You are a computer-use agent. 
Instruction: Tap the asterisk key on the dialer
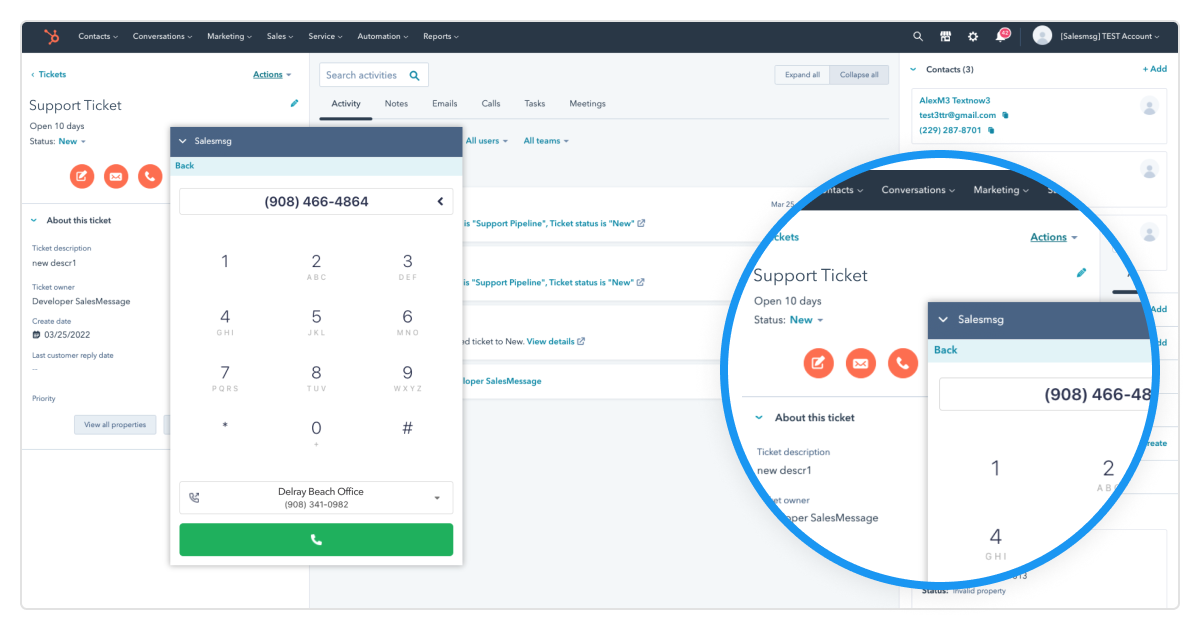(x=225, y=428)
